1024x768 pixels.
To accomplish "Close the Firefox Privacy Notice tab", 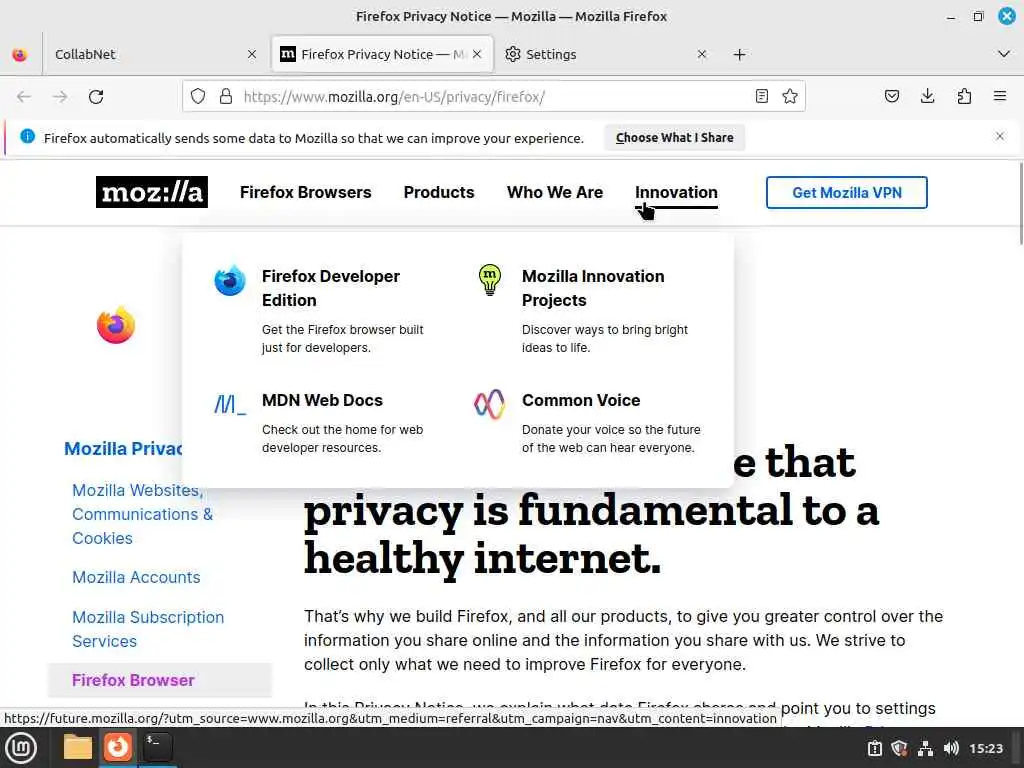I will [477, 54].
